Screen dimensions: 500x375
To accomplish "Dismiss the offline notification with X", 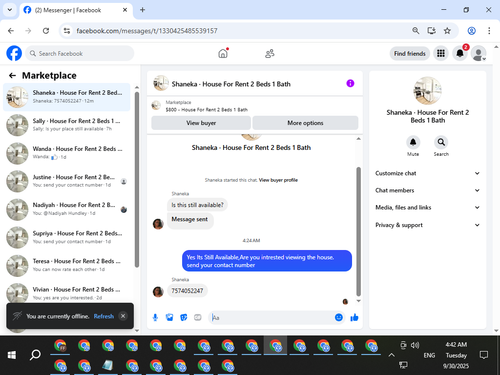I will click(x=123, y=316).
